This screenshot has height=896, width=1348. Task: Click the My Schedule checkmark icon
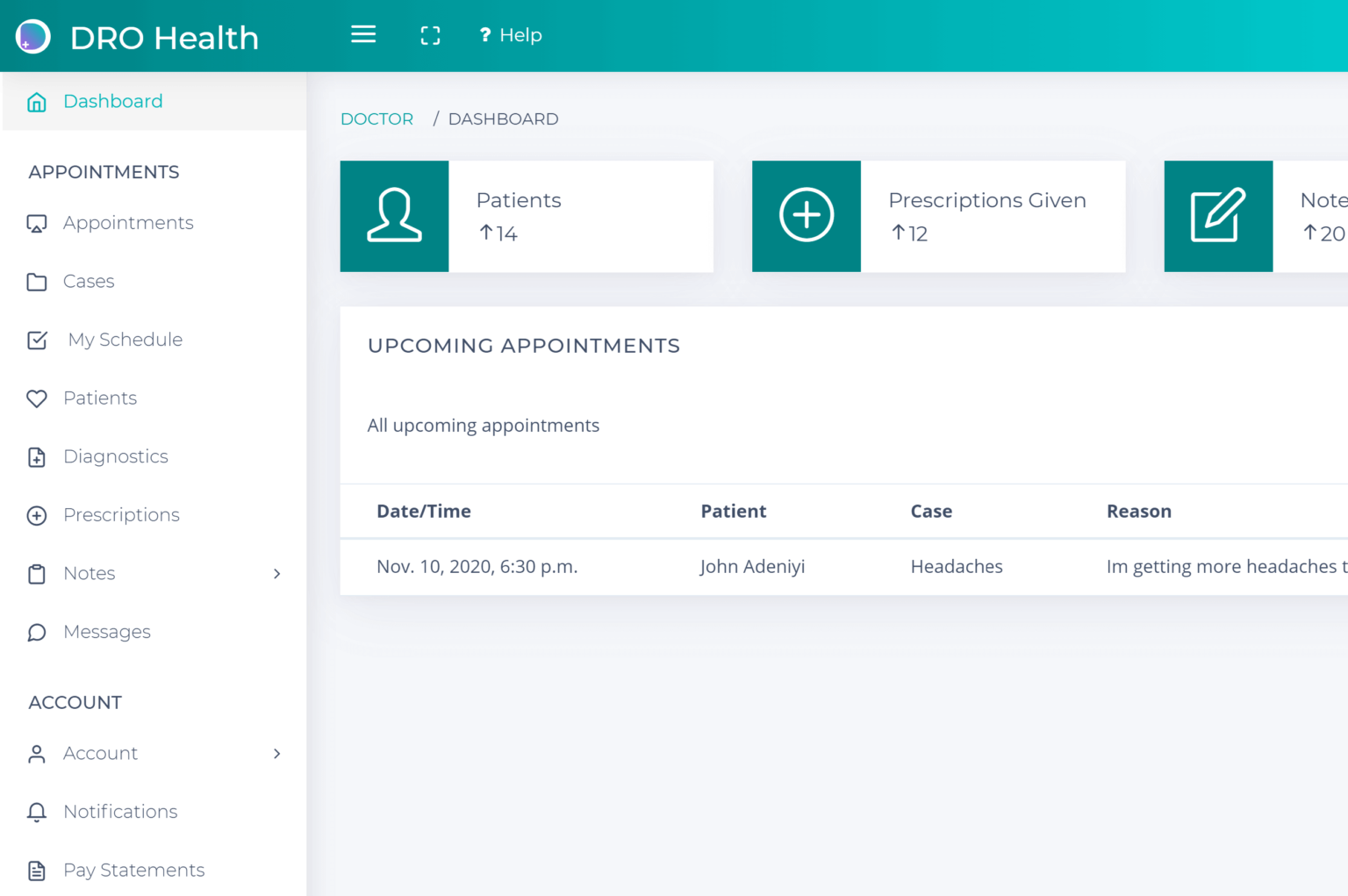point(36,340)
